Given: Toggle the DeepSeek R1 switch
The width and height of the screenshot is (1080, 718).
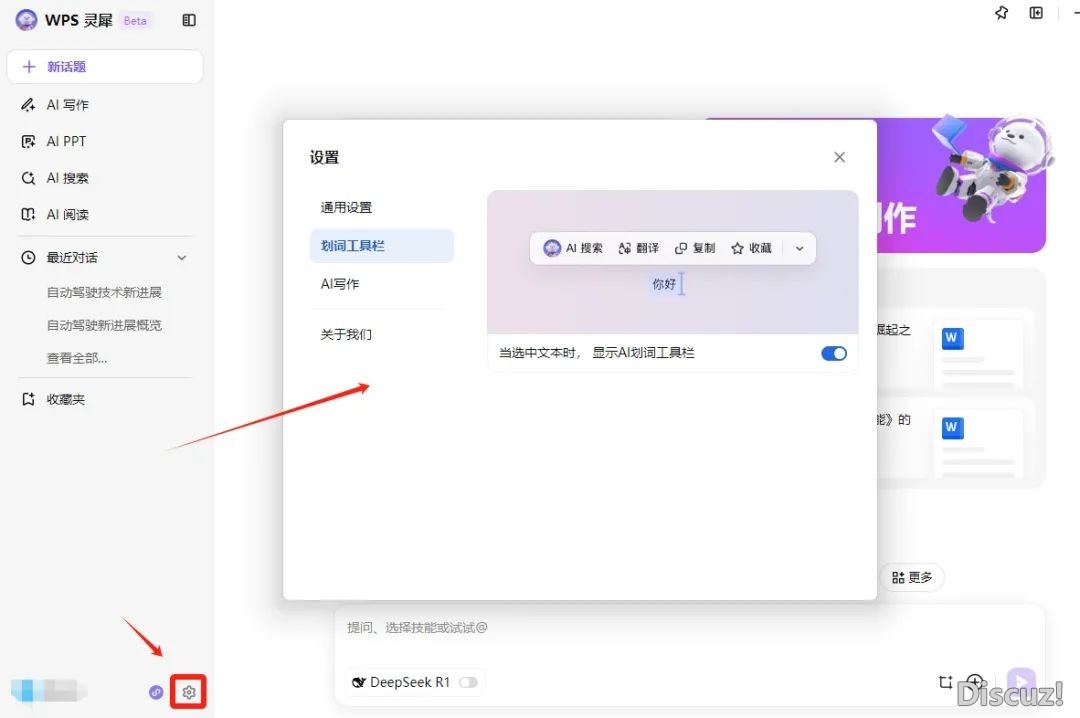Looking at the screenshot, I should [x=468, y=682].
